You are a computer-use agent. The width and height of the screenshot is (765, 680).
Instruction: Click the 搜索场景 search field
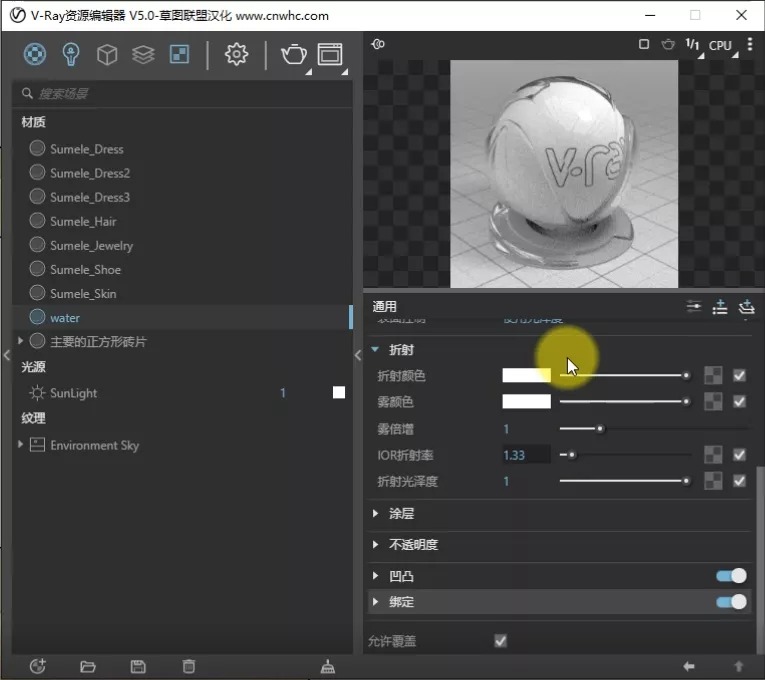[181, 93]
